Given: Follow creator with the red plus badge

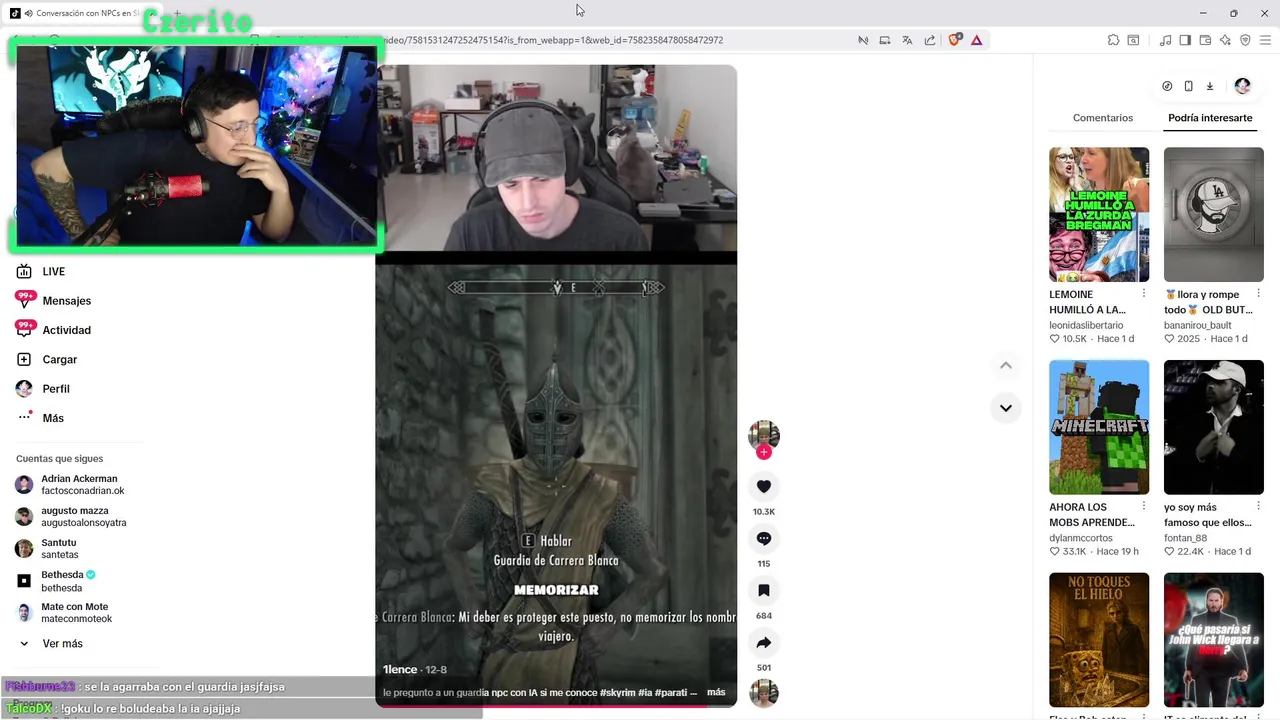Looking at the screenshot, I should coord(764,452).
